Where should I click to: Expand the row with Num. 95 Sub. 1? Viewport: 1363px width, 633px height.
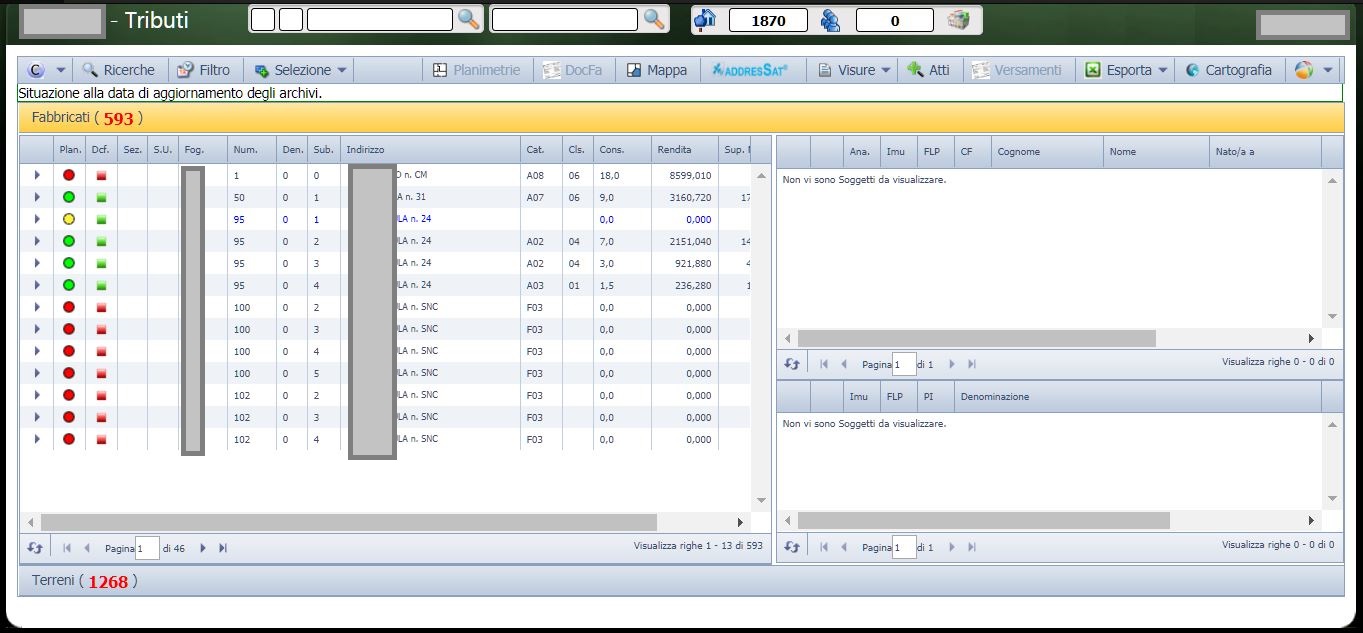pyautogui.click(x=37, y=219)
